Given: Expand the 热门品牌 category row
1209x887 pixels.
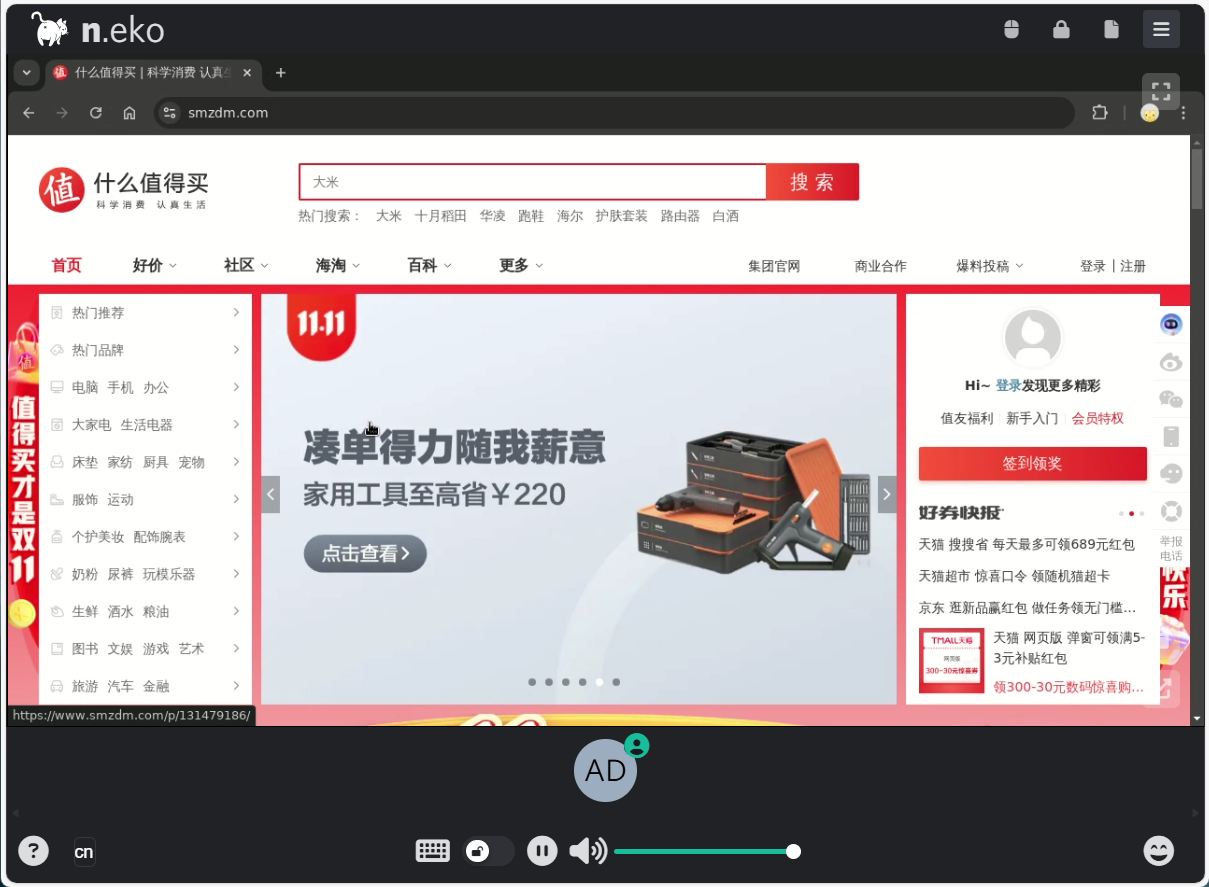Looking at the screenshot, I should pyautogui.click(x=145, y=350).
